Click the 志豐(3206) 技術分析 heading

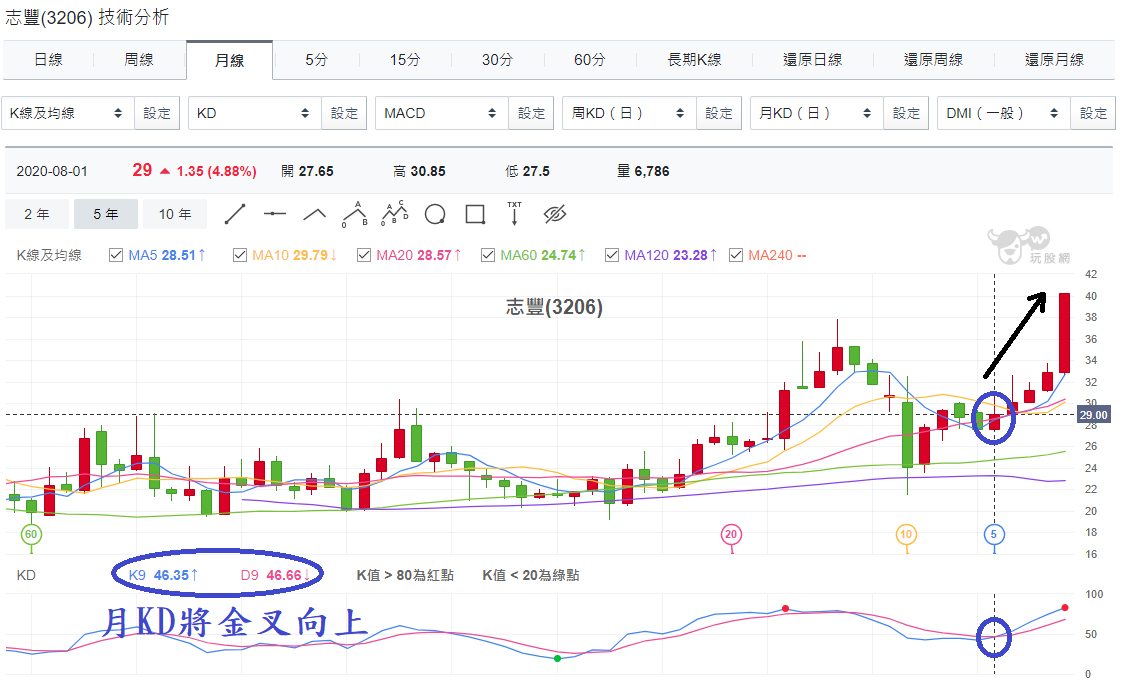pyautogui.click(x=87, y=17)
